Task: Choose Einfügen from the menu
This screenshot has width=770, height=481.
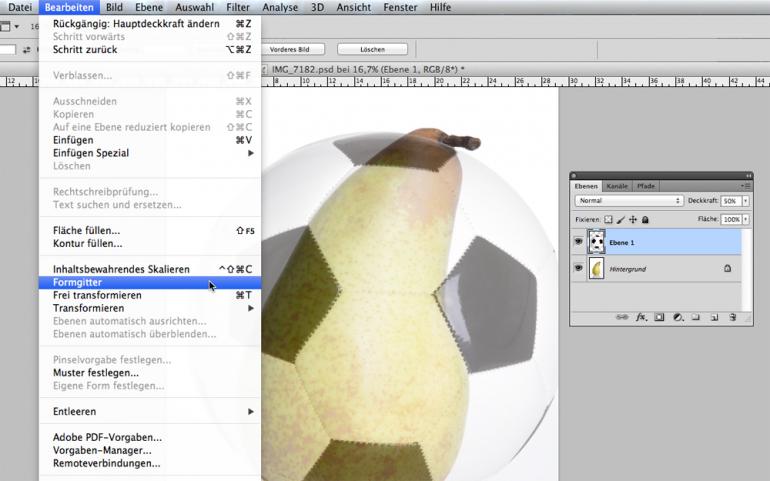Action: 150,140
